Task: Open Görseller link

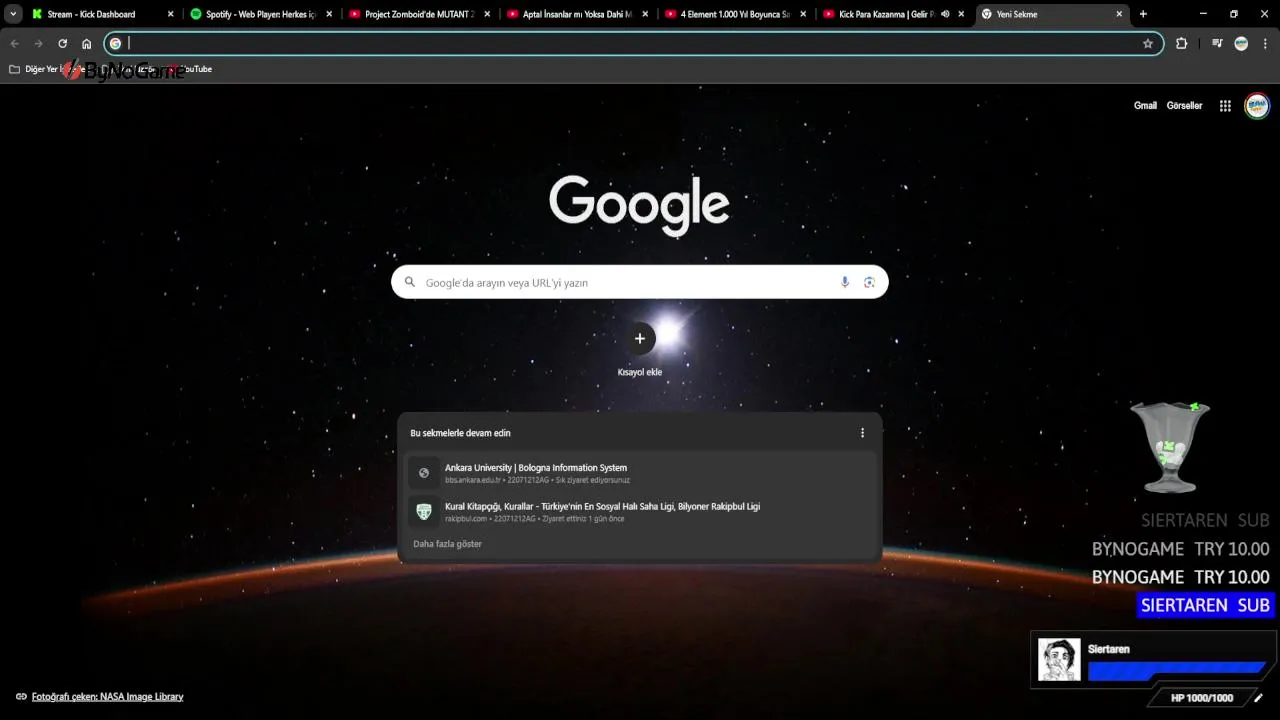Action: click(1184, 106)
